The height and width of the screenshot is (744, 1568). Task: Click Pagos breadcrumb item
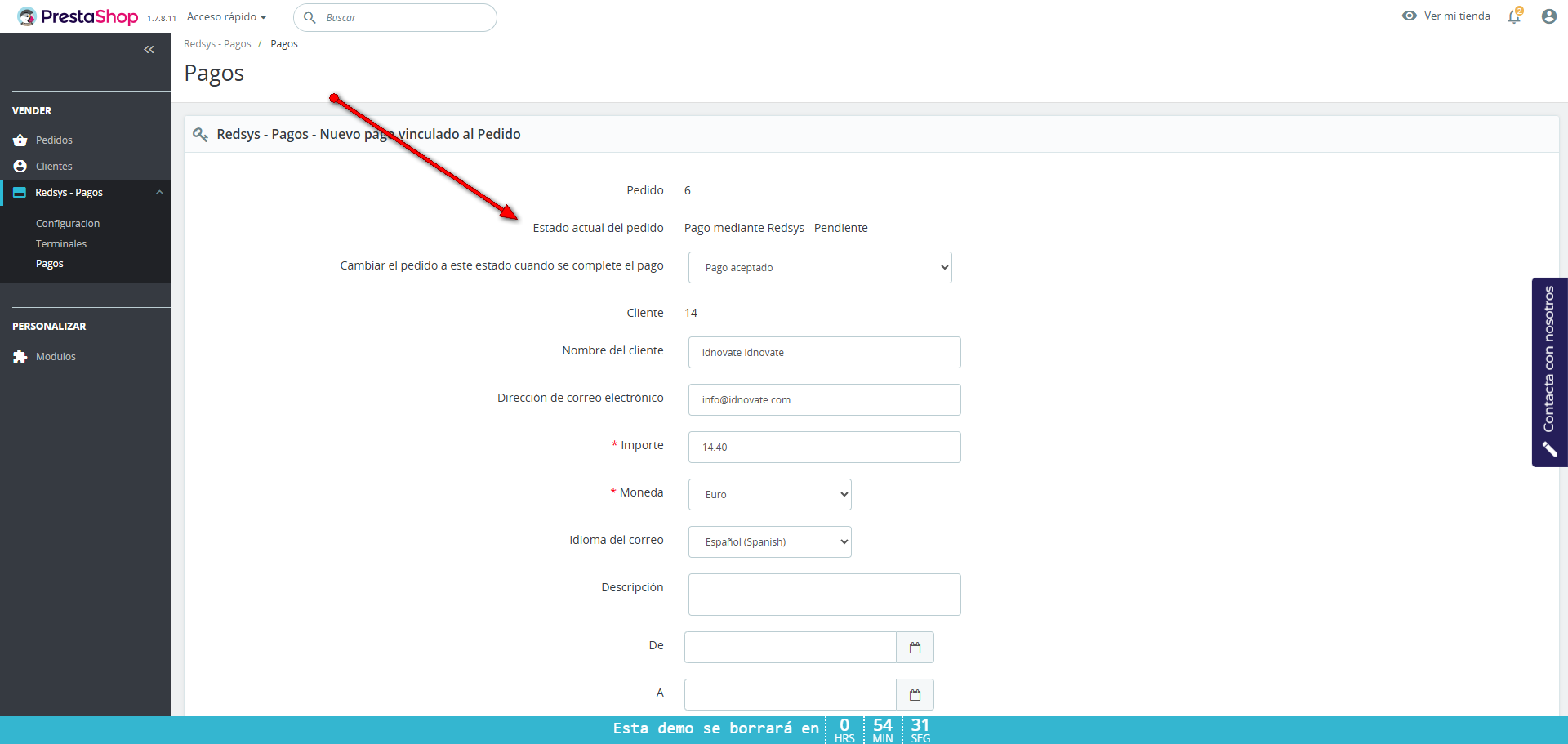point(284,44)
